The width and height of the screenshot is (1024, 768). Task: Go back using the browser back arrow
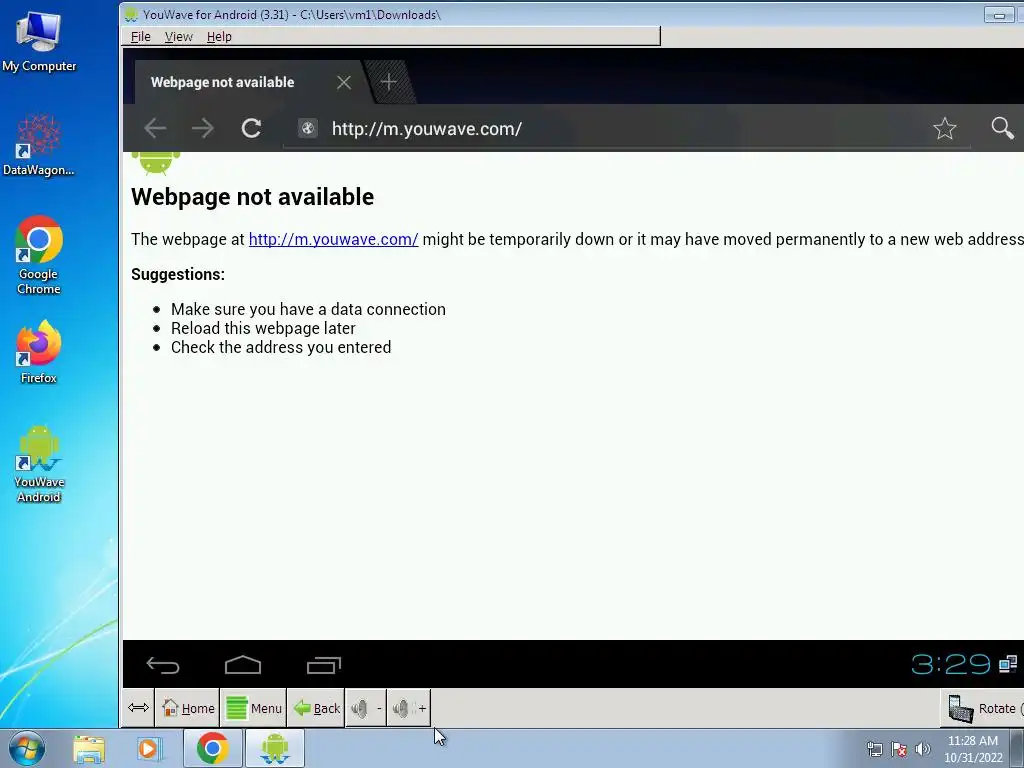click(155, 128)
